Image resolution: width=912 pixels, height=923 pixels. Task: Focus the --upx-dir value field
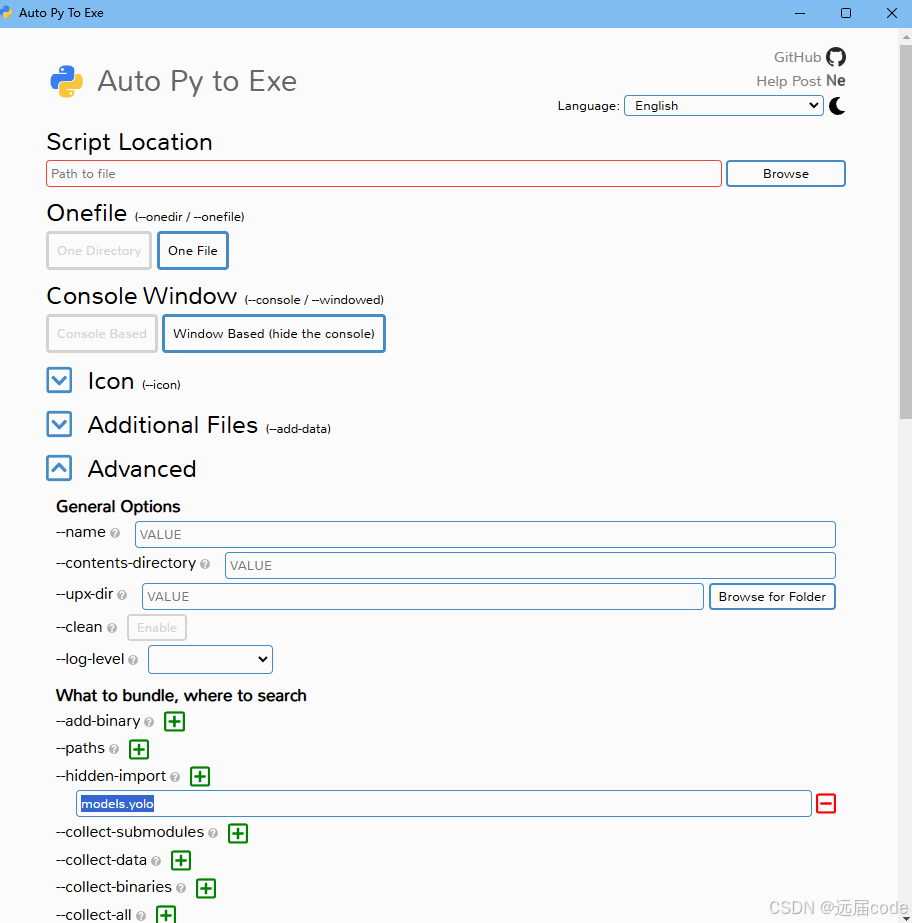click(423, 597)
